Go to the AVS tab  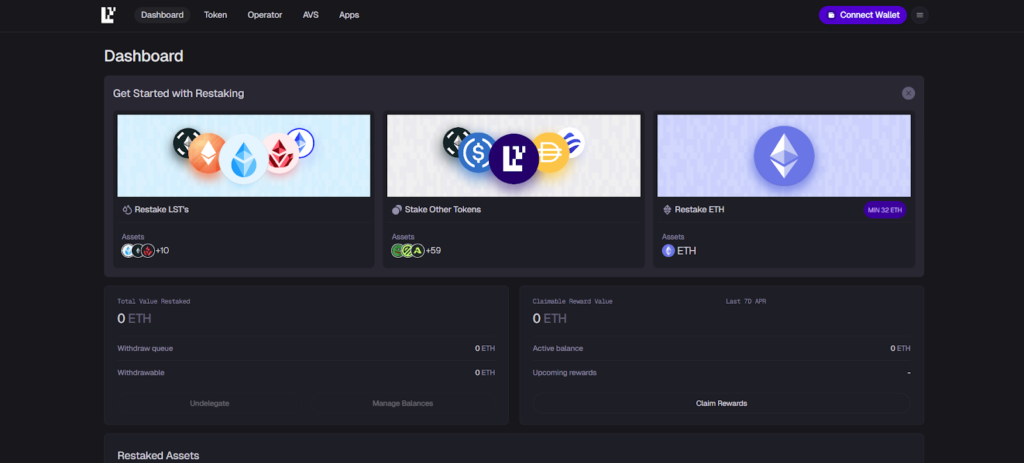tap(311, 15)
